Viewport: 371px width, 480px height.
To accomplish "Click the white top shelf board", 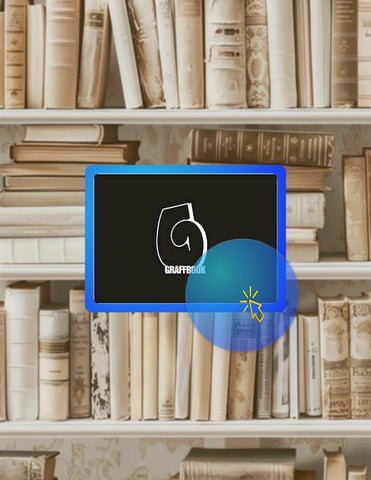I will point(185,116).
